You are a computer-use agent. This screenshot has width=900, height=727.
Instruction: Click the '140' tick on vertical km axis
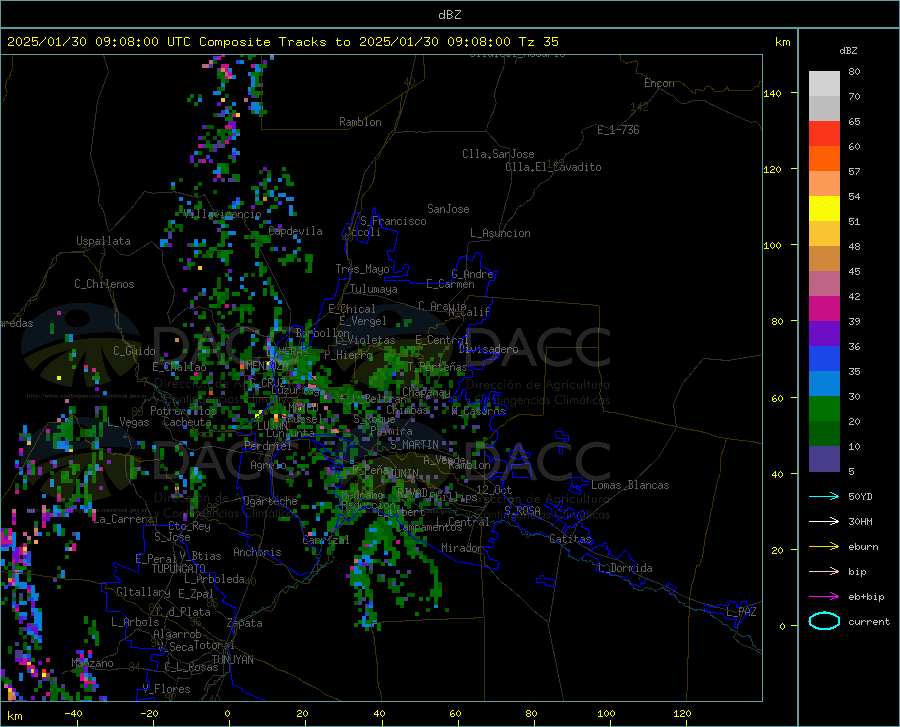[772, 93]
